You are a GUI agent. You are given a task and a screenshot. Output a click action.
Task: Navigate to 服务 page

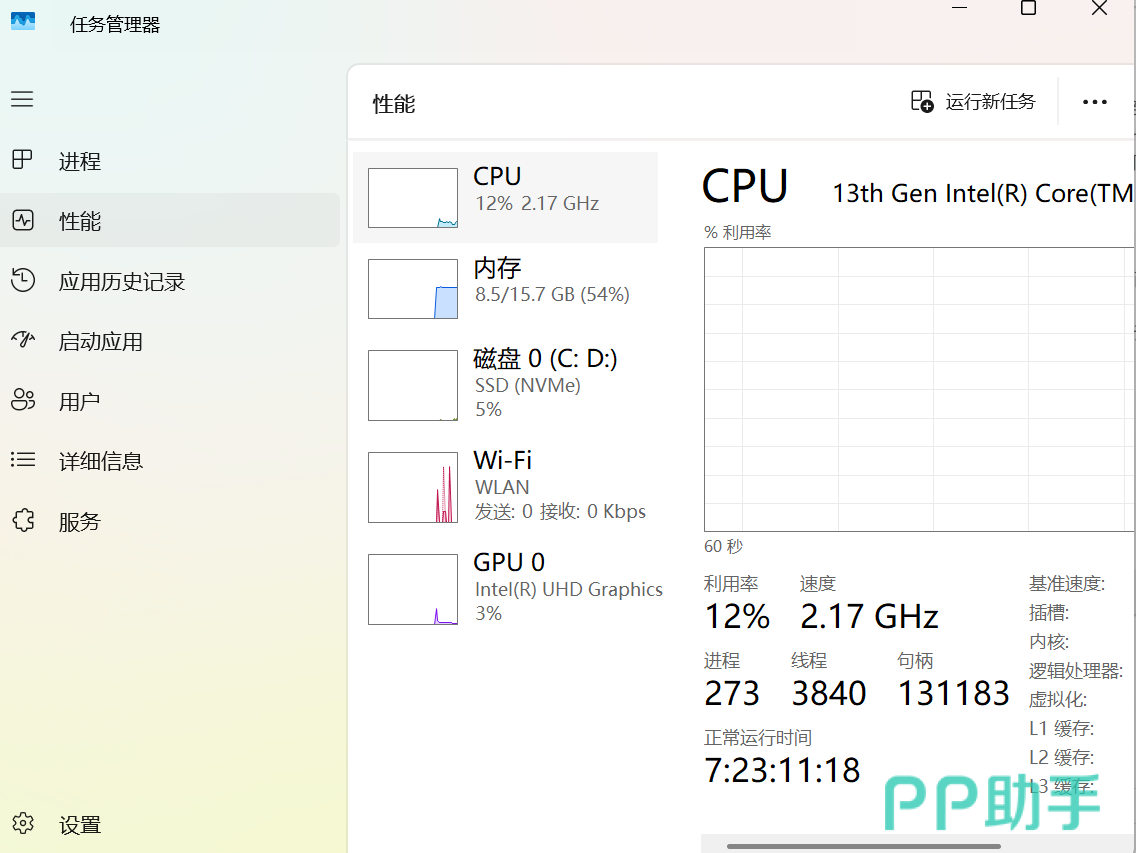[x=170, y=521]
